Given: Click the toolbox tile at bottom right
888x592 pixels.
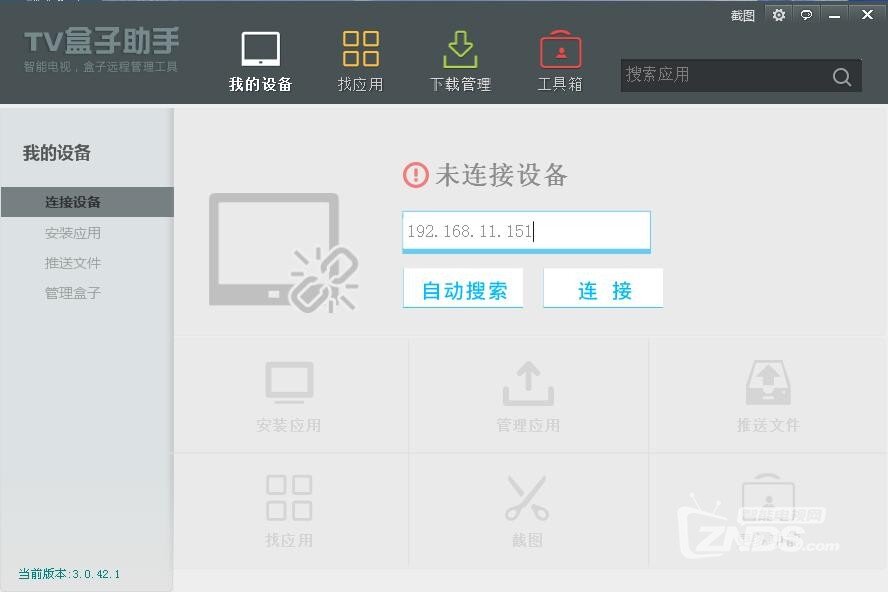Looking at the screenshot, I should point(769,511).
